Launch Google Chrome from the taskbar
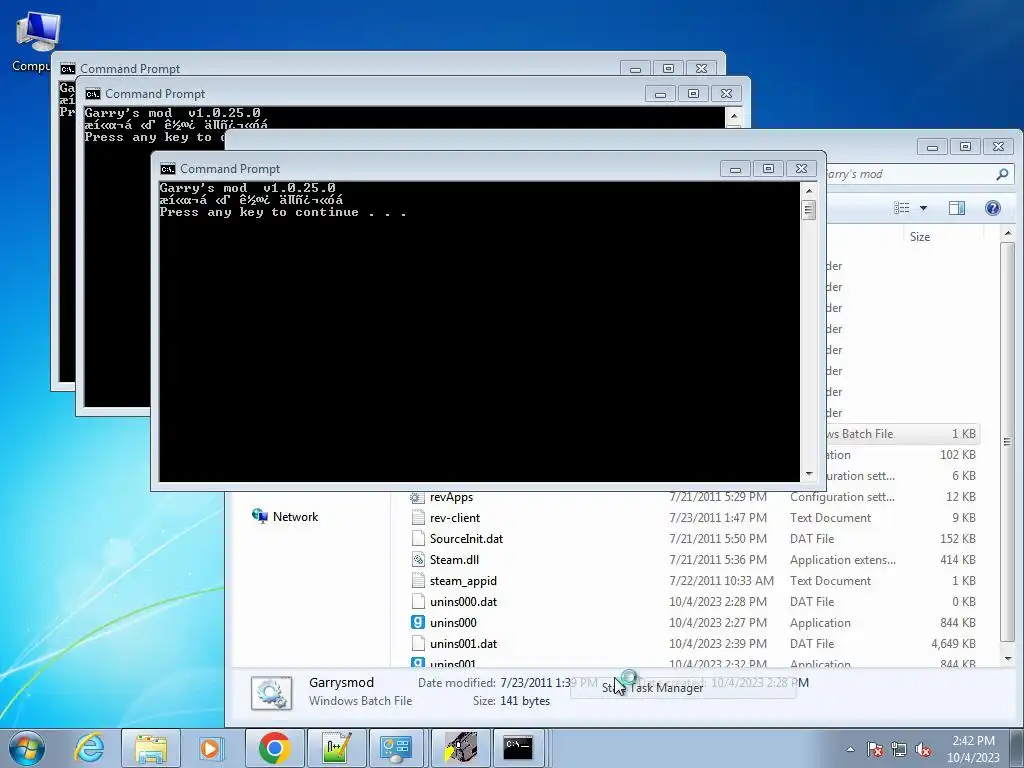This screenshot has height=768, width=1024. click(x=275, y=748)
